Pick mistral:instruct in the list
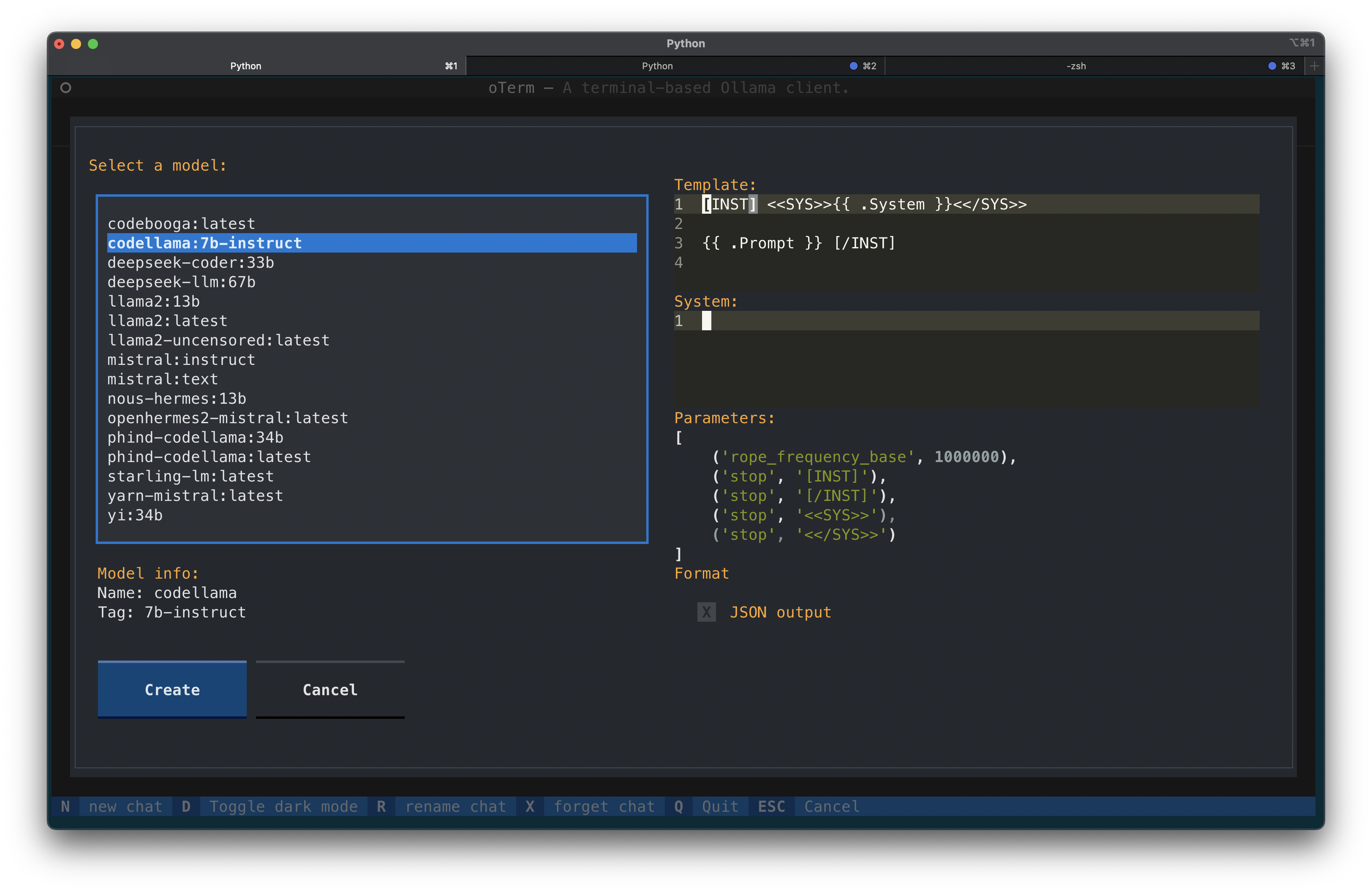Image resolution: width=1372 pixels, height=892 pixels. tap(181, 359)
